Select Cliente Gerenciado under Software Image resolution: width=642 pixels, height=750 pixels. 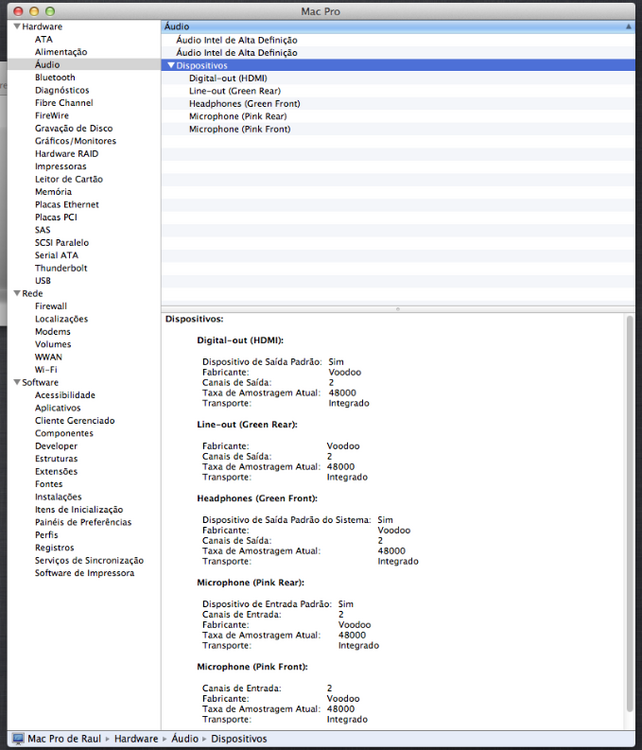click(75, 420)
